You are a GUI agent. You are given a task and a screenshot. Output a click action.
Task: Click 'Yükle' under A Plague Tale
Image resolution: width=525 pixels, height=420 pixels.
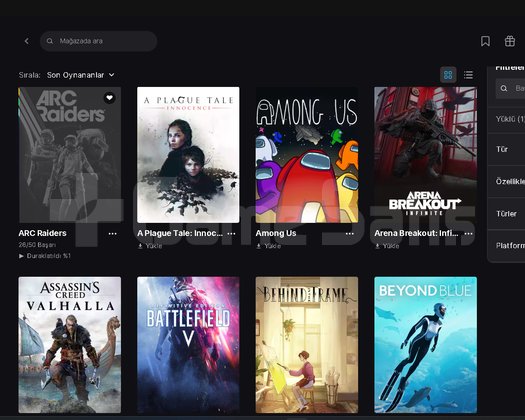(150, 246)
